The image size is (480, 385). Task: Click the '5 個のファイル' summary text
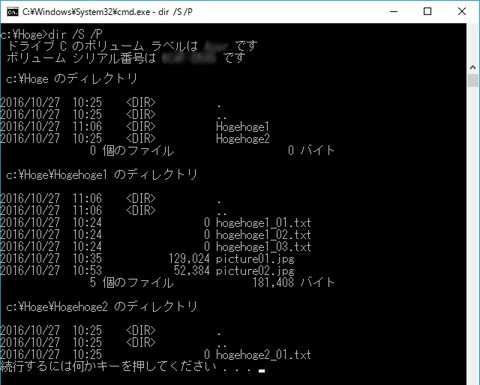132,283
